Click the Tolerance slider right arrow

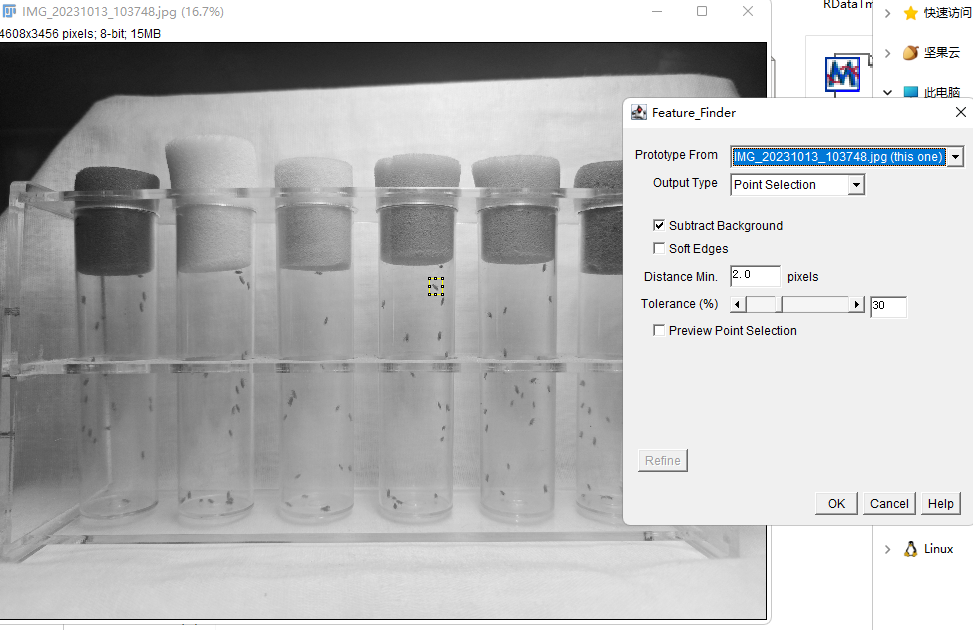856,305
